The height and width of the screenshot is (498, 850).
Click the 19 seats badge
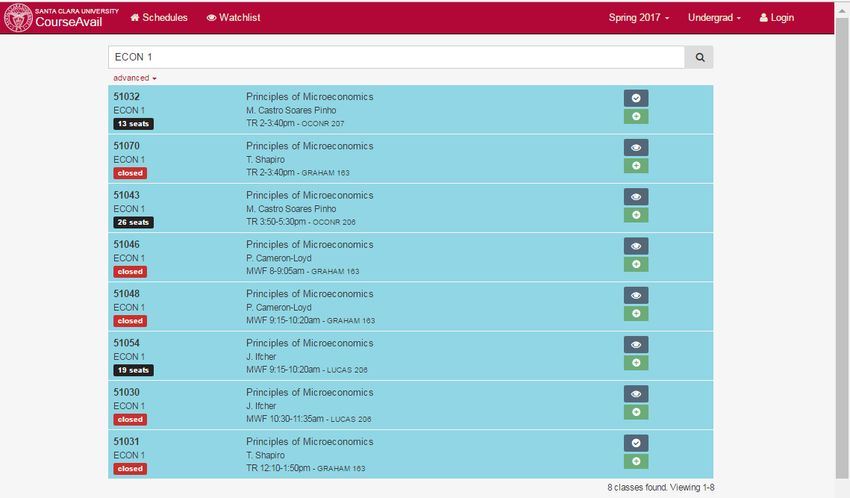coord(133,370)
